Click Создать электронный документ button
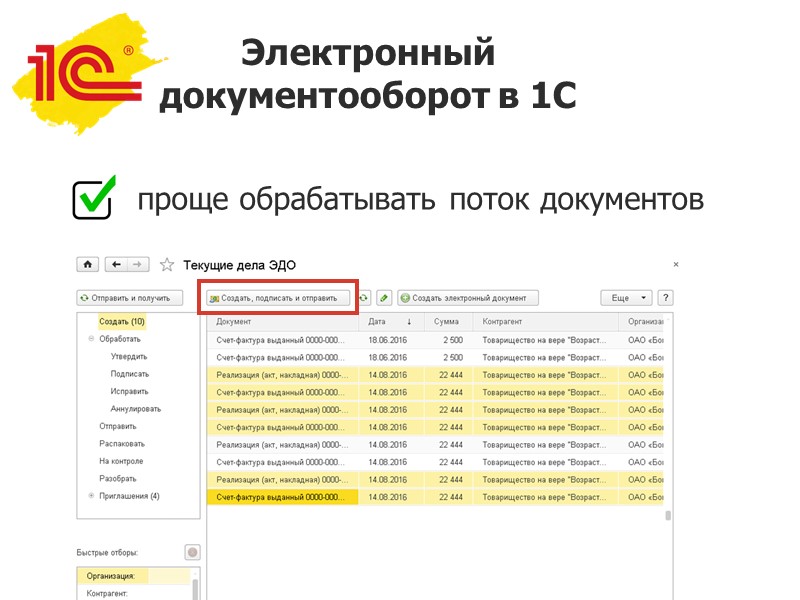 (468, 298)
